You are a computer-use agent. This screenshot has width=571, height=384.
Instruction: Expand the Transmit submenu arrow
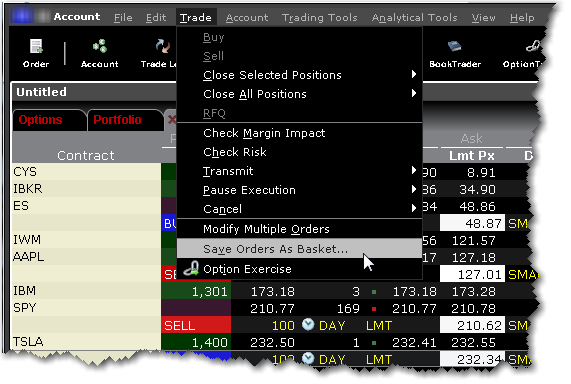[x=414, y=171]
